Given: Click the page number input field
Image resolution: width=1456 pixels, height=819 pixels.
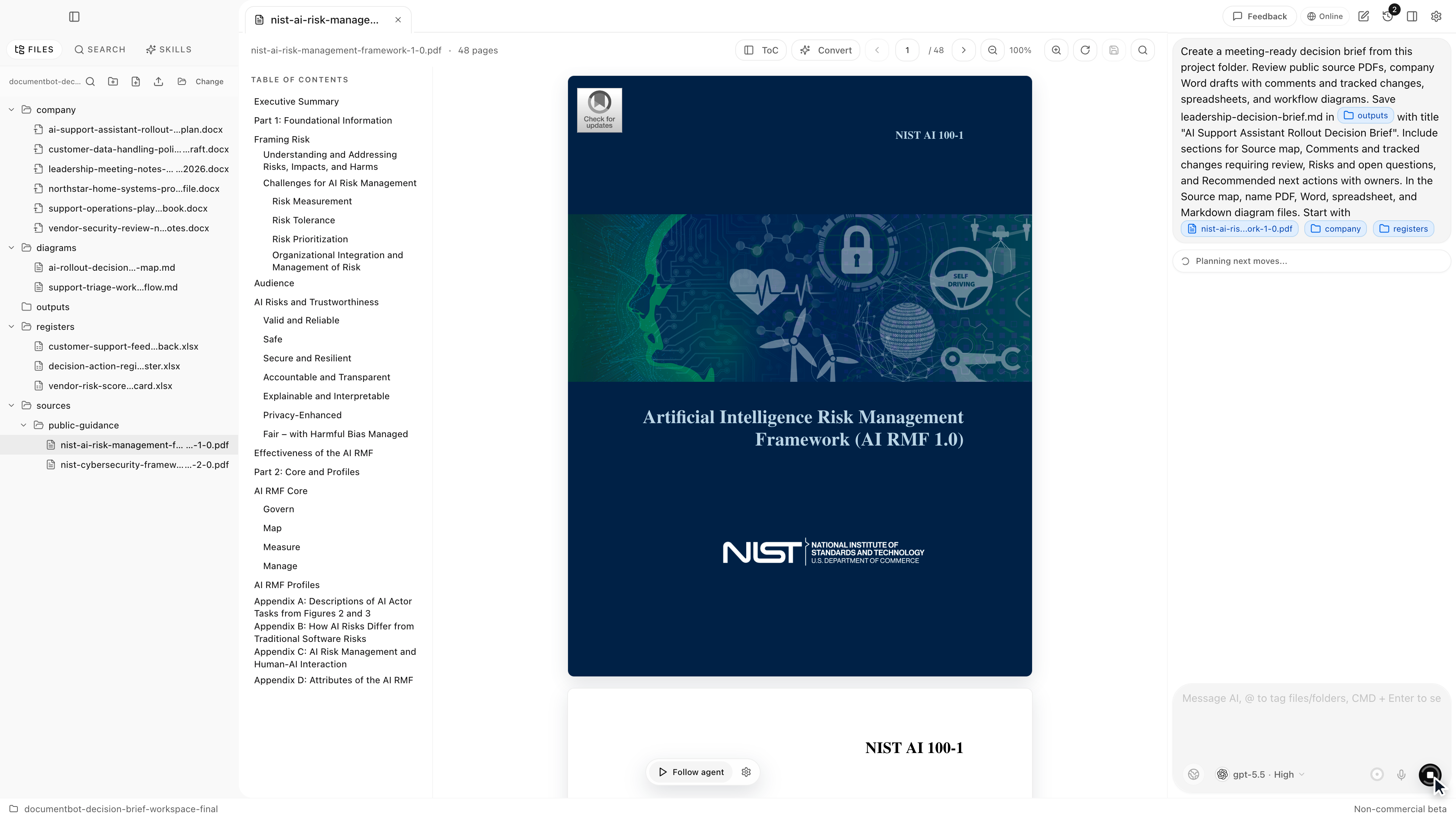Looking at the screenshot, I should point(907,50).
